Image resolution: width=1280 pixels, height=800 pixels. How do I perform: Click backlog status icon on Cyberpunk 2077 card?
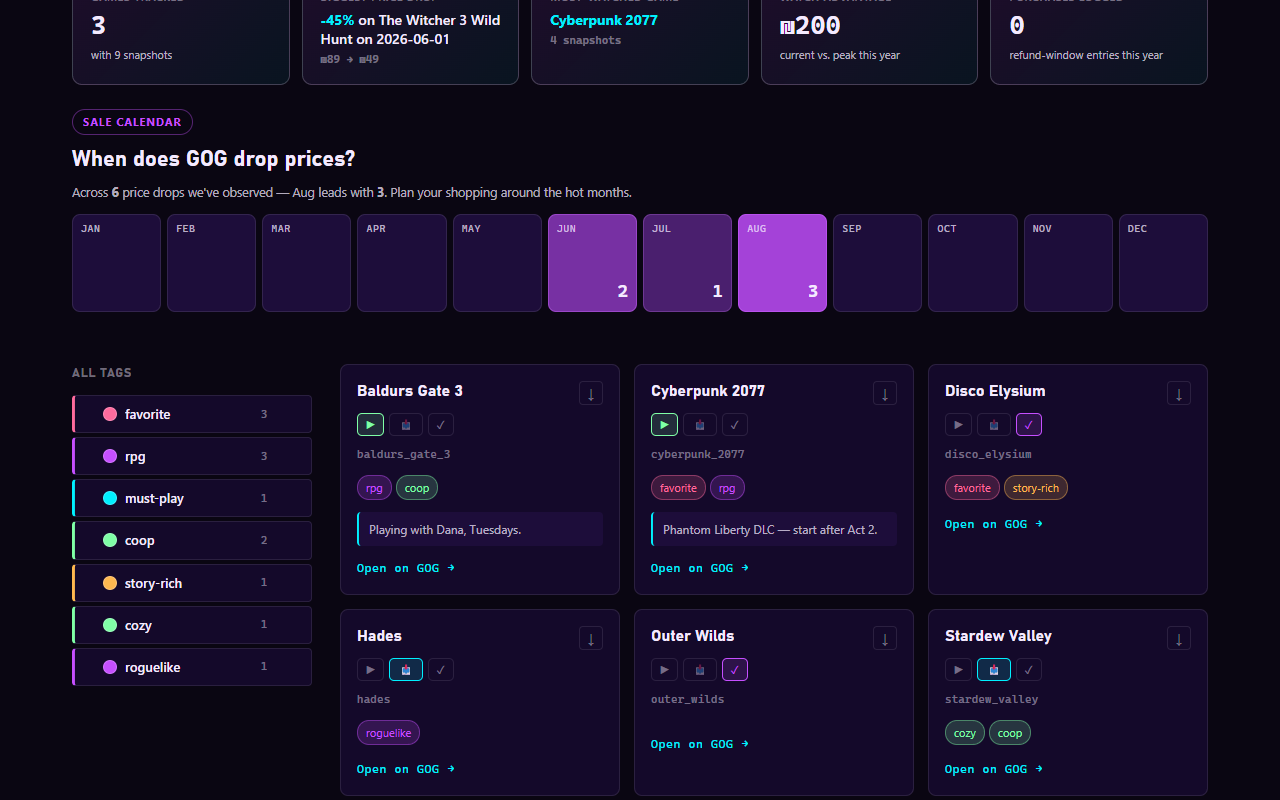(x=700, y=425)
